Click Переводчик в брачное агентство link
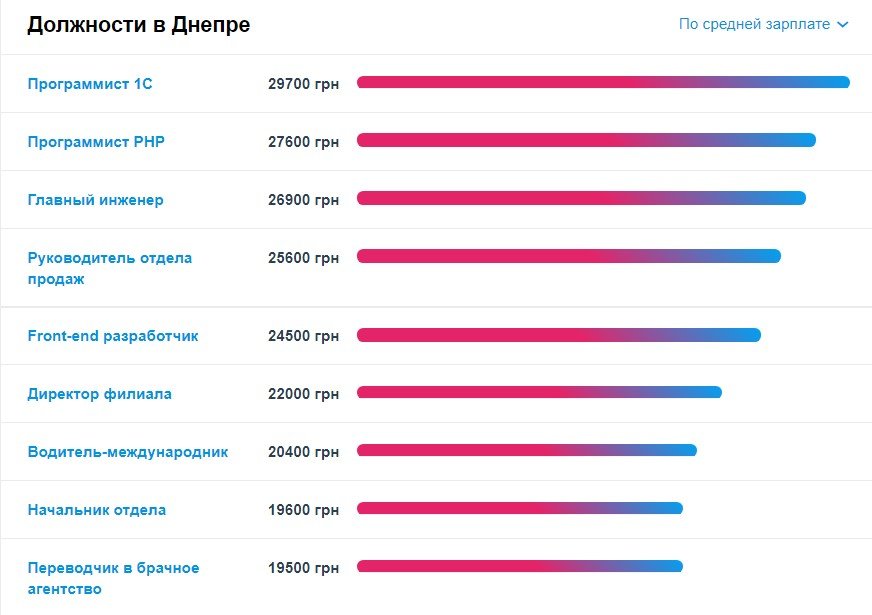Viewport: 872px width, 615px height. coord(113,578)
